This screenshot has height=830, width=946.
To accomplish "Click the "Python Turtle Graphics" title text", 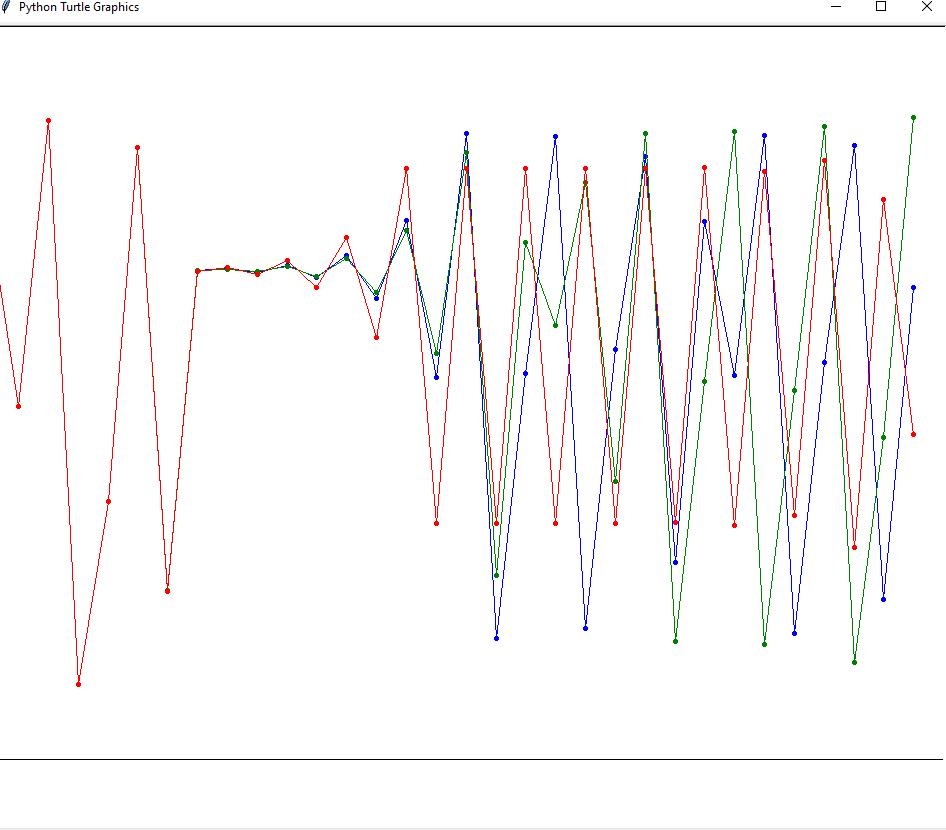I will (x=79, y=7).
